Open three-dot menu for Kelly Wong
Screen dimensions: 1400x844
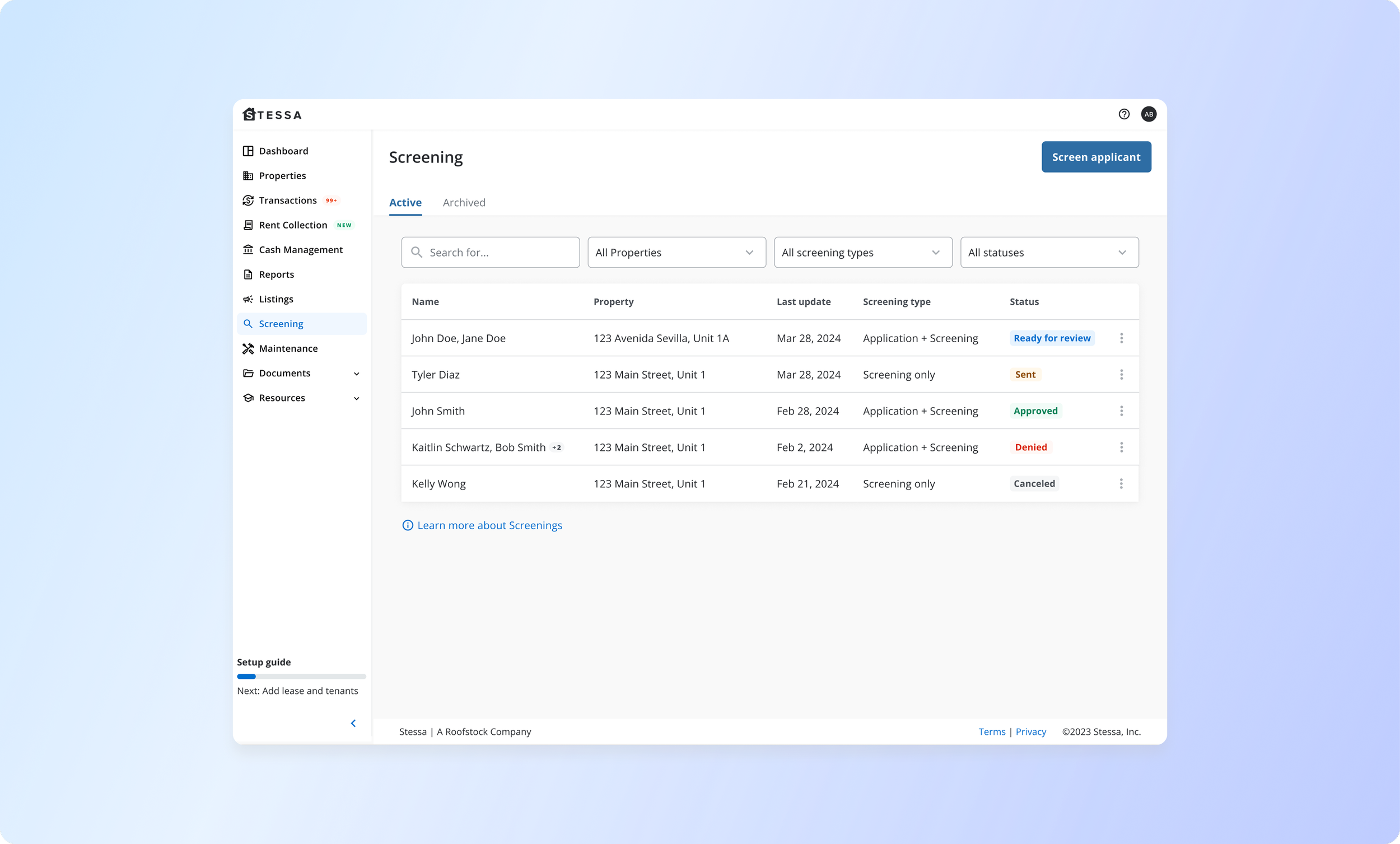tap(1121, 484)
